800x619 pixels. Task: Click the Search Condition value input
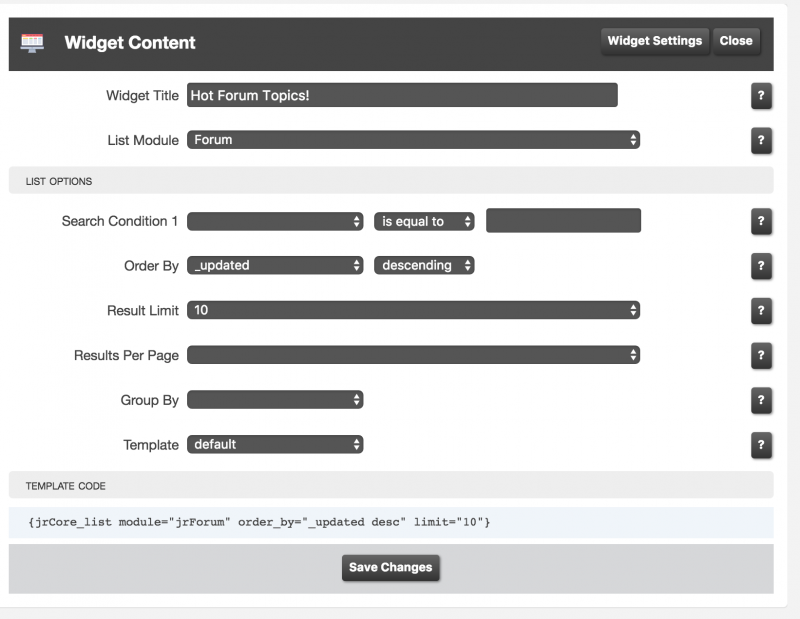click(563, 221)
